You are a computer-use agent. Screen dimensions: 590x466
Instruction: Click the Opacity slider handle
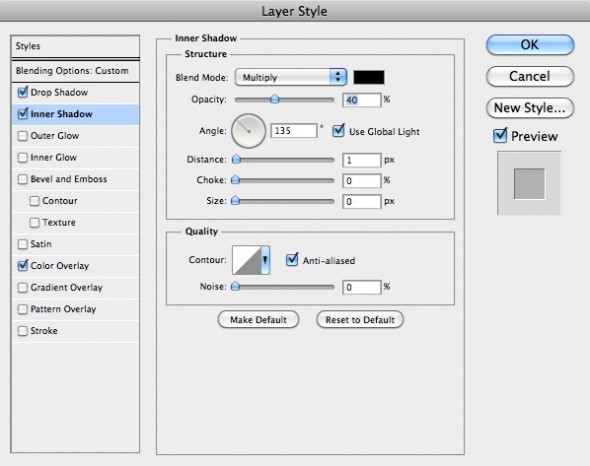[x=275, y=99]
